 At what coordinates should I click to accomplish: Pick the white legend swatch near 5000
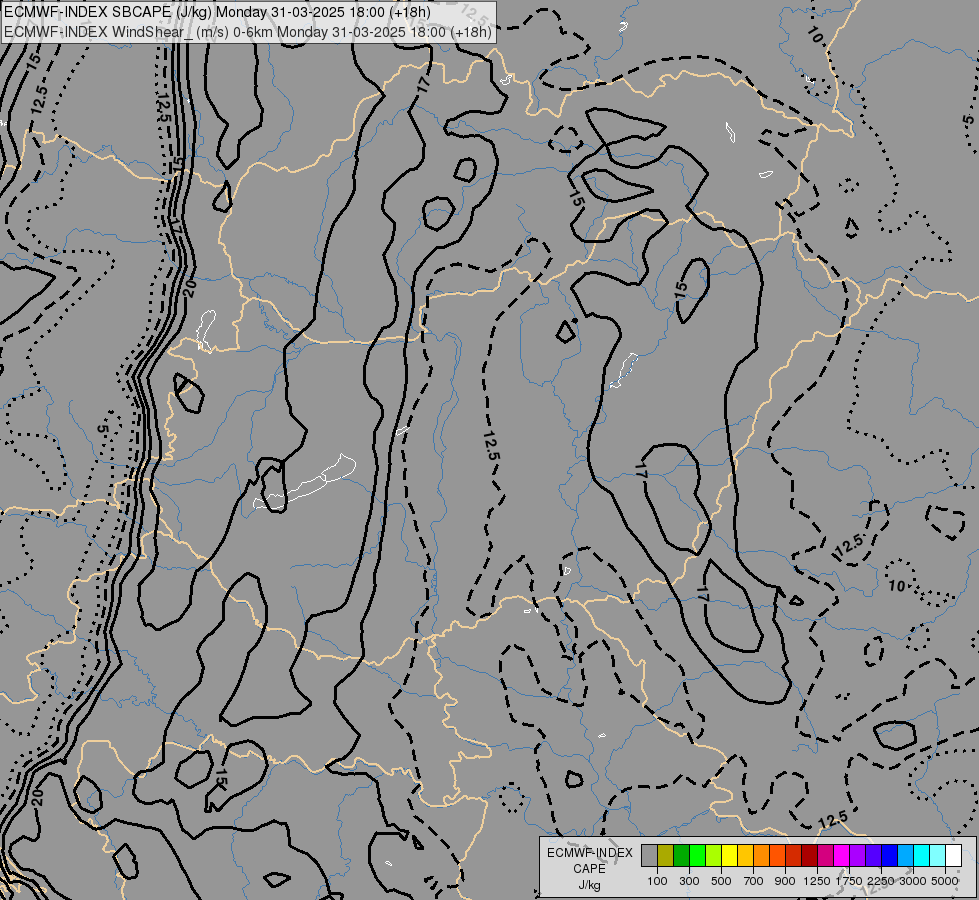(x=953, y=855)
